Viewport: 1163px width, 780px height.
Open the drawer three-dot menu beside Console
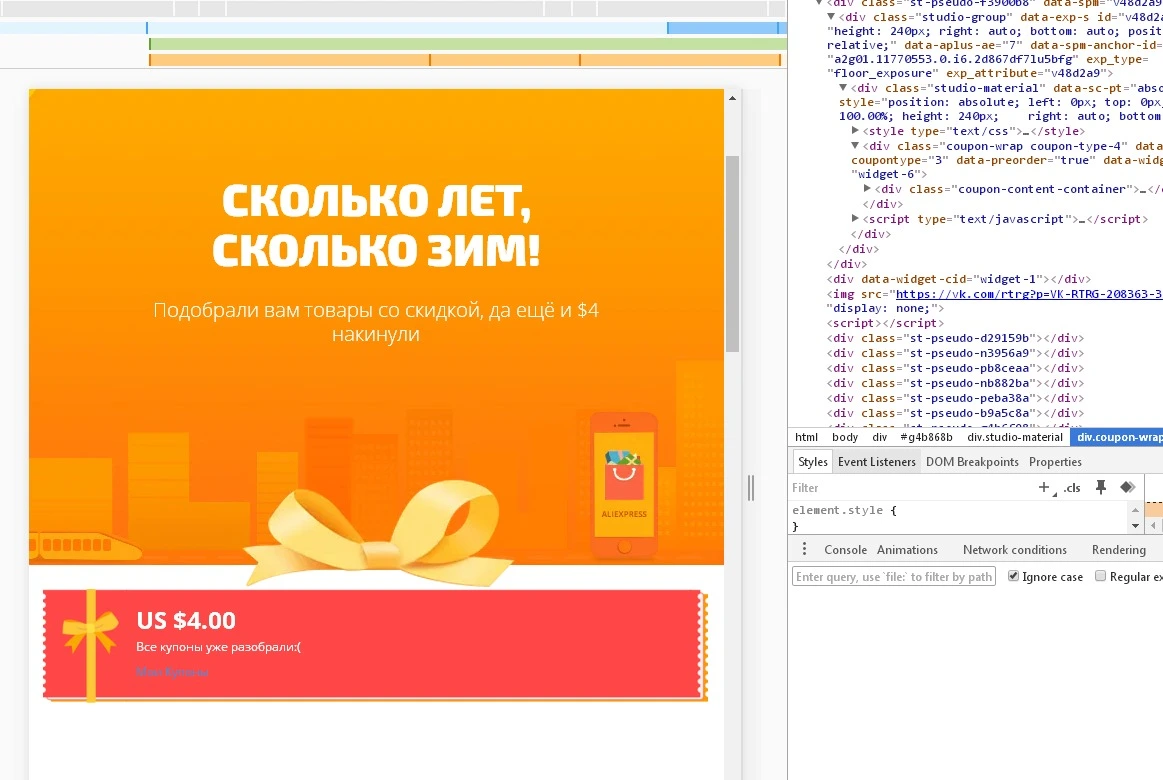(x=805, y=549)
